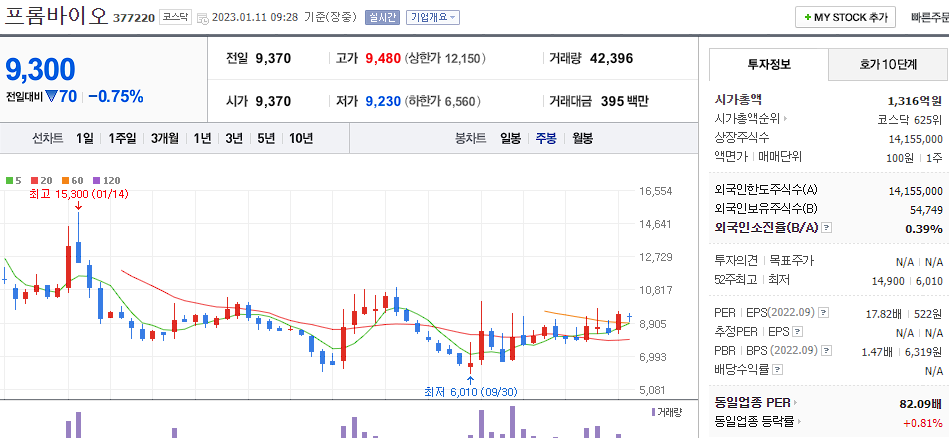Screen dimensions: 949x438
Task: Open the 빠른주문 link
Action: (930, 18)
